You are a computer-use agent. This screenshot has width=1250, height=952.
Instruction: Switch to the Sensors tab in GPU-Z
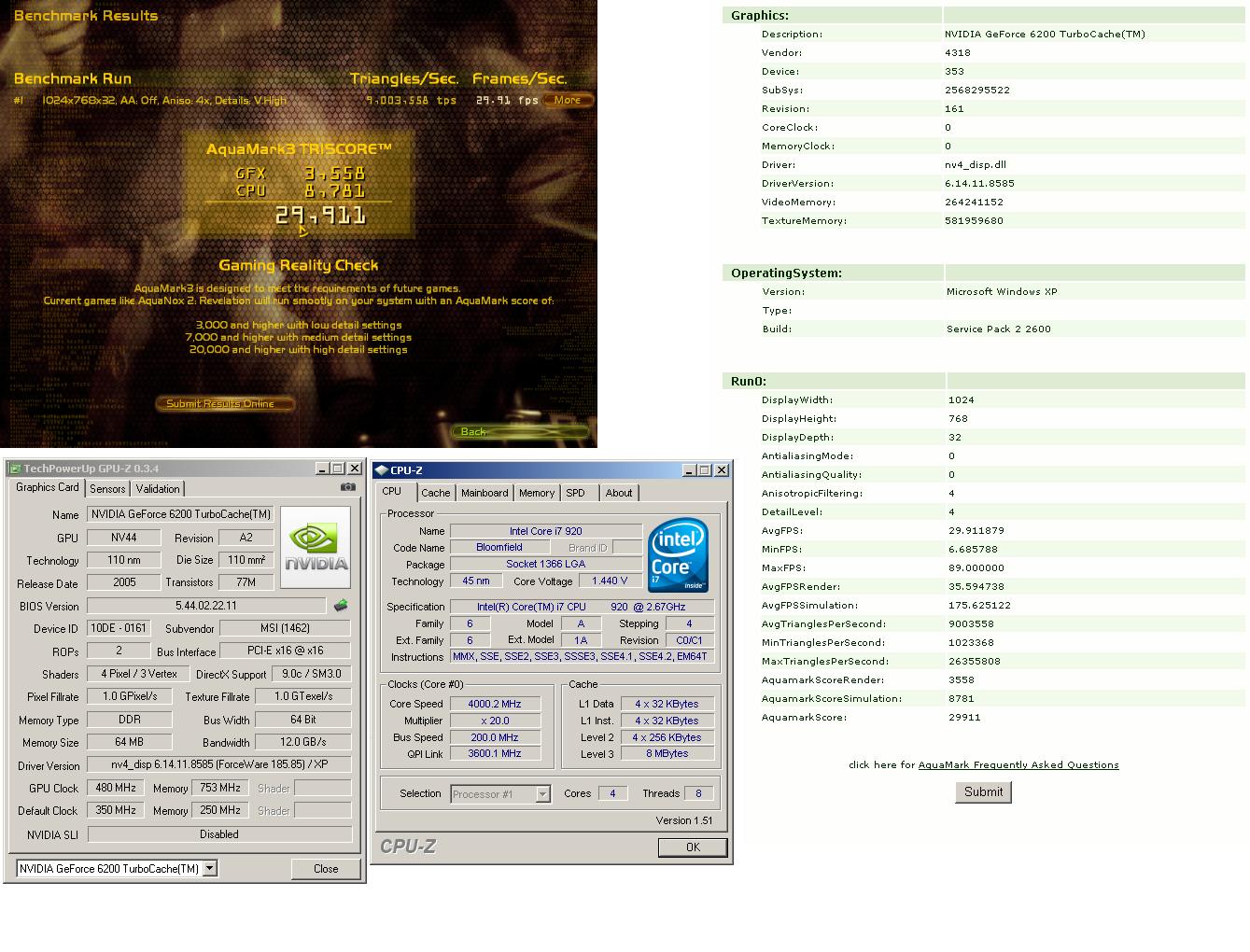point(107,489)
